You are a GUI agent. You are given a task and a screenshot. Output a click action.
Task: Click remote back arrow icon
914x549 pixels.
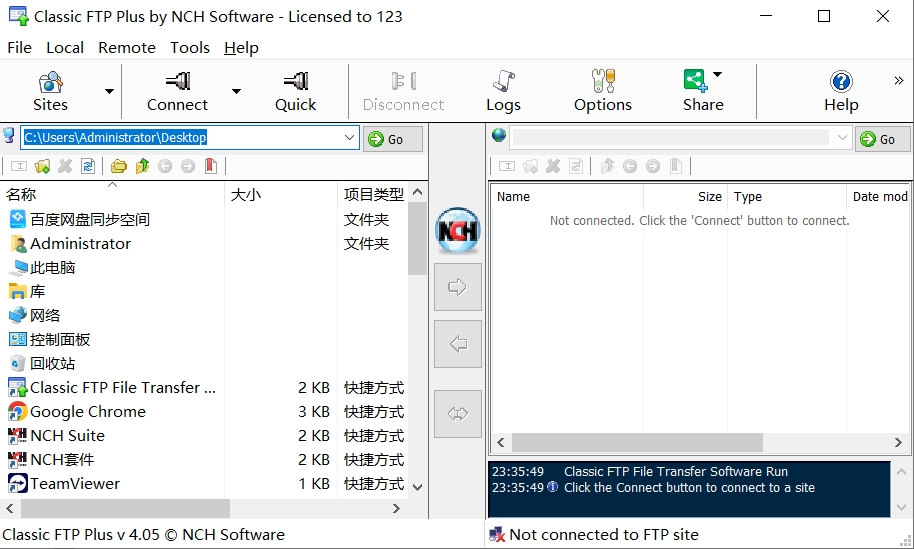click(630, 166)
